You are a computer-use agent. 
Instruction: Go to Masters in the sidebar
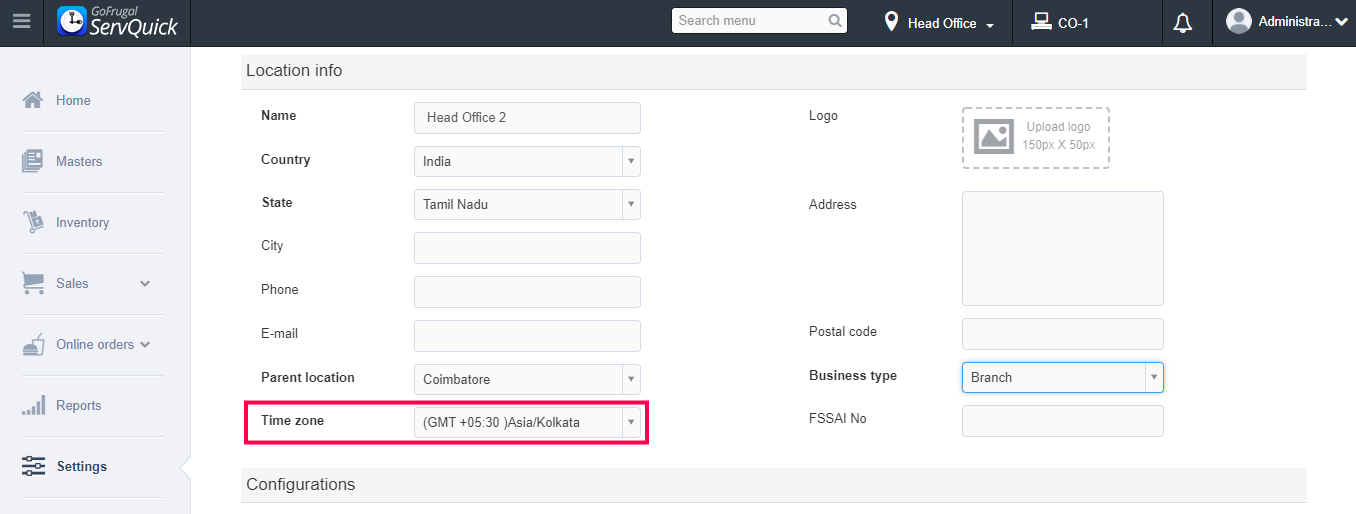79,161
